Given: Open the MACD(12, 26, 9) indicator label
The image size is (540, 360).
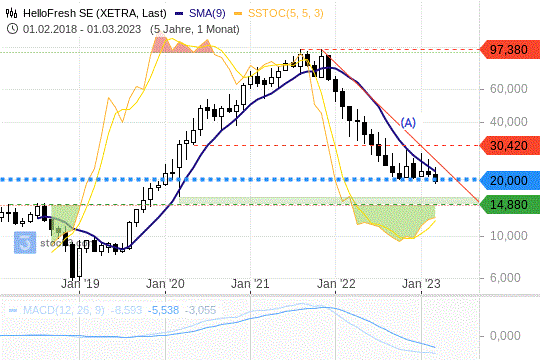Looking at the screenshot, I should (x=63, y=310).
